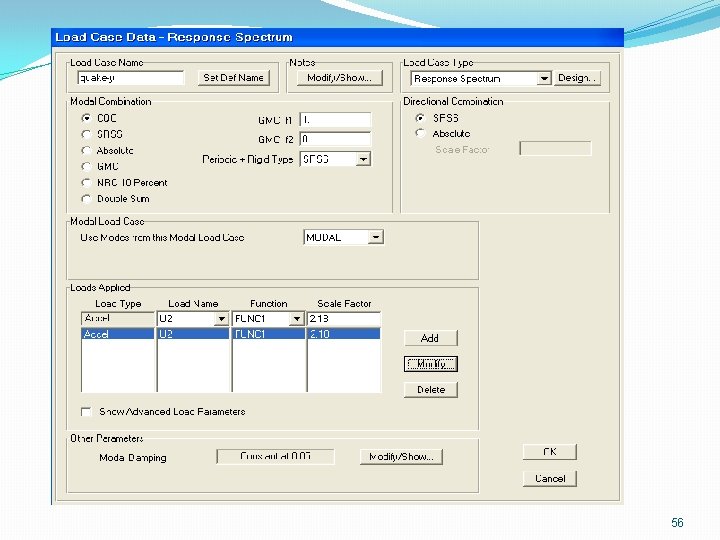The image size is (720, 540).
Task: Choose the NRC 10 Percent option
Action: tap(86, 182)
